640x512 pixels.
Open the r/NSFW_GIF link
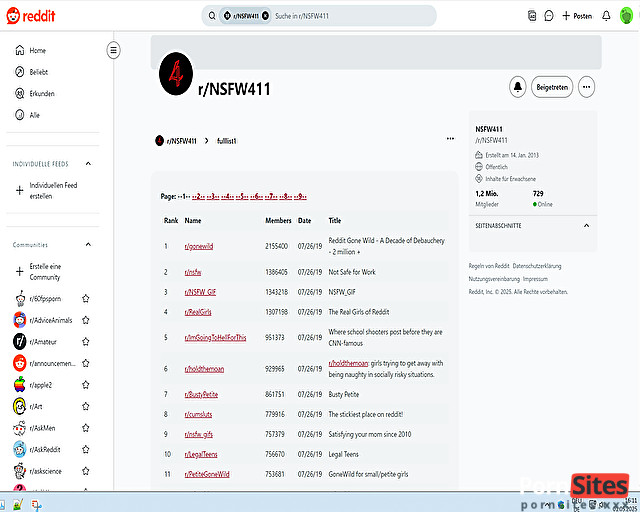click(x=200, y=292)
